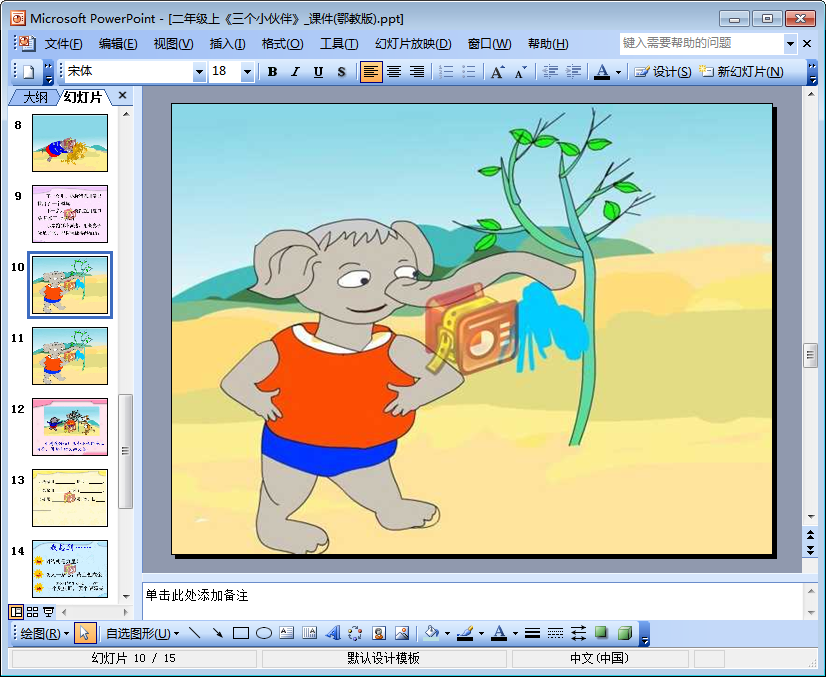Select slide 14 thumbnail
Screen dimensions: 826x677
coord(70,569)
